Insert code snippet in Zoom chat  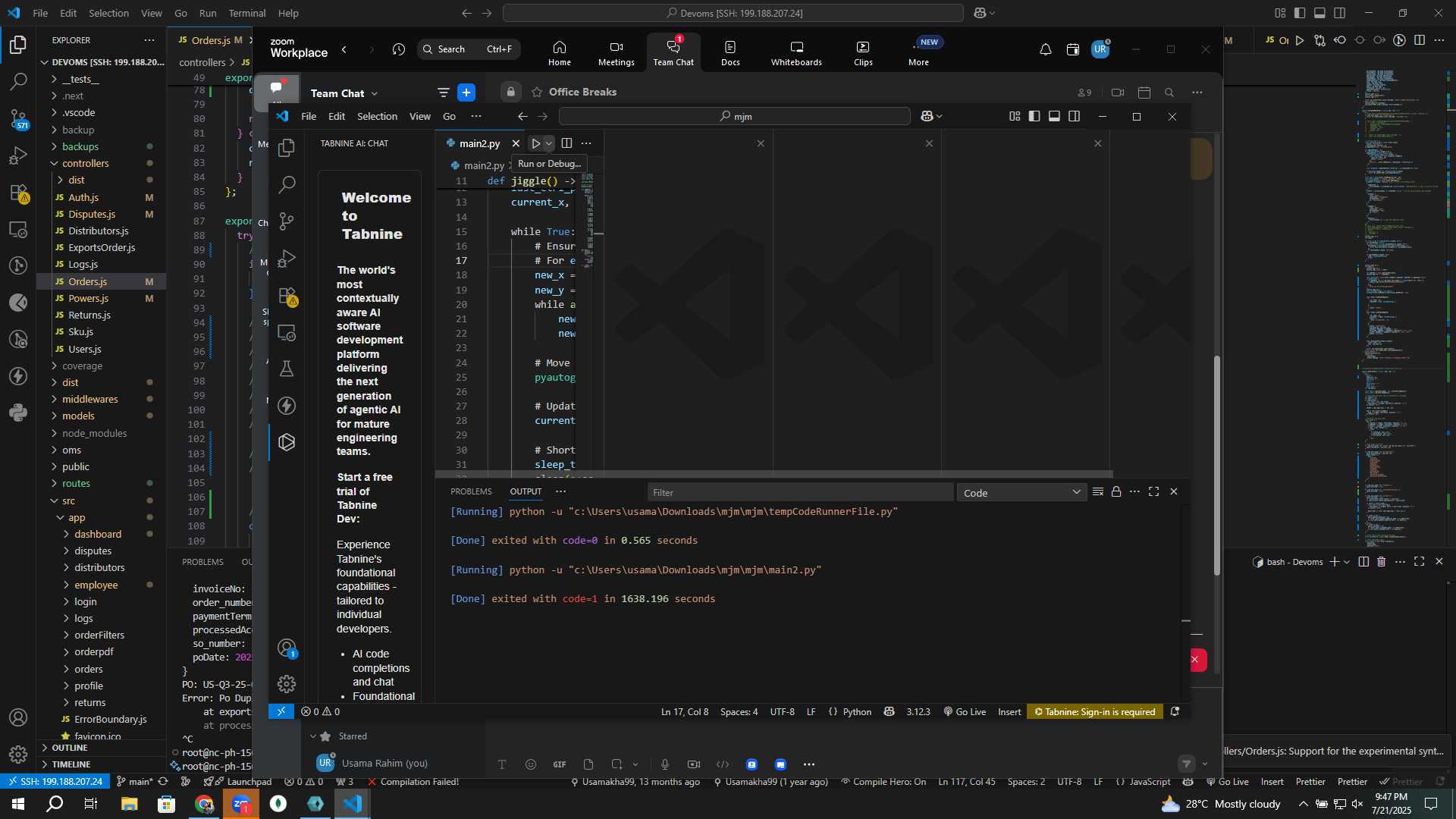(x=723, y=764)
